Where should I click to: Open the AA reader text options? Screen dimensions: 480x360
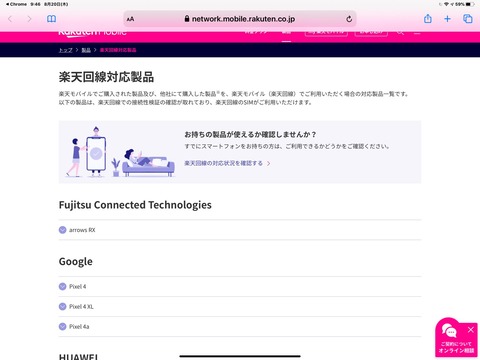pos(130,19)
